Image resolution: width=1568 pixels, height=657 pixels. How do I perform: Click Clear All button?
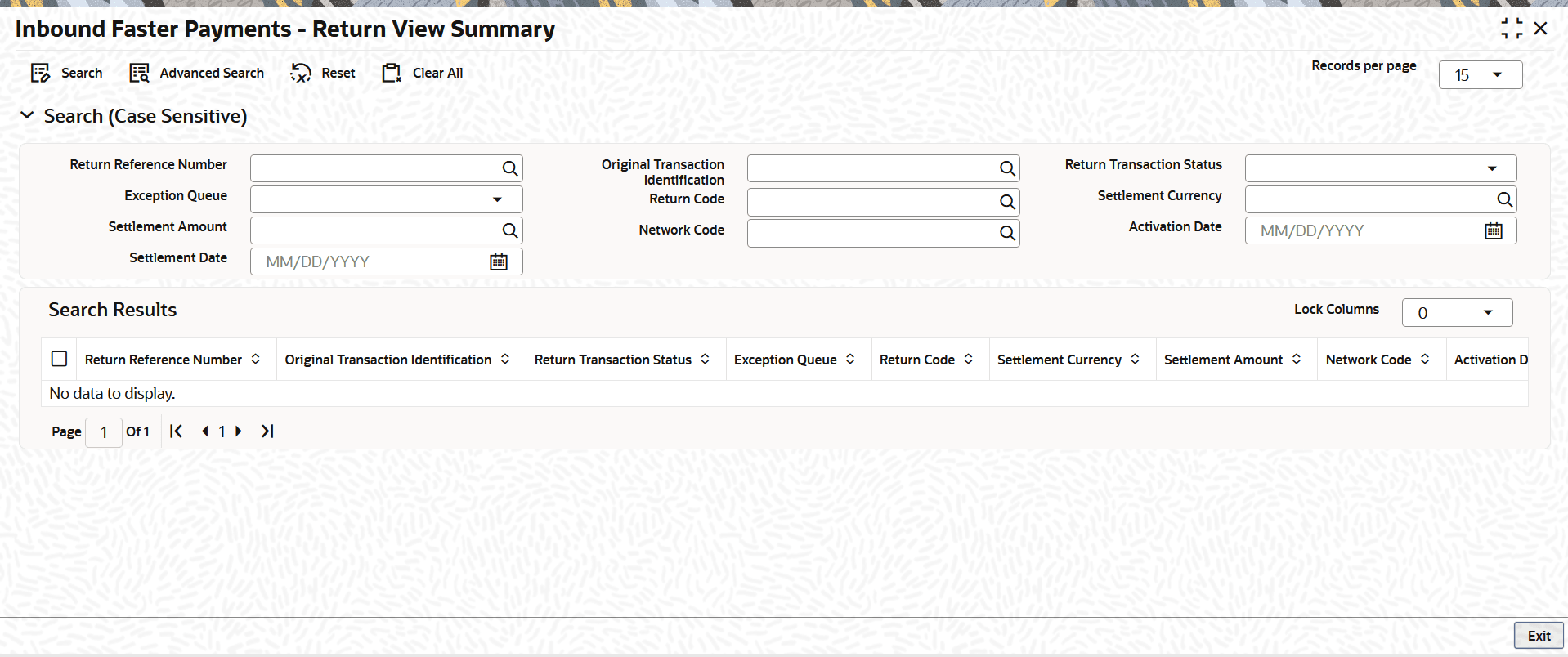[423, 74]
